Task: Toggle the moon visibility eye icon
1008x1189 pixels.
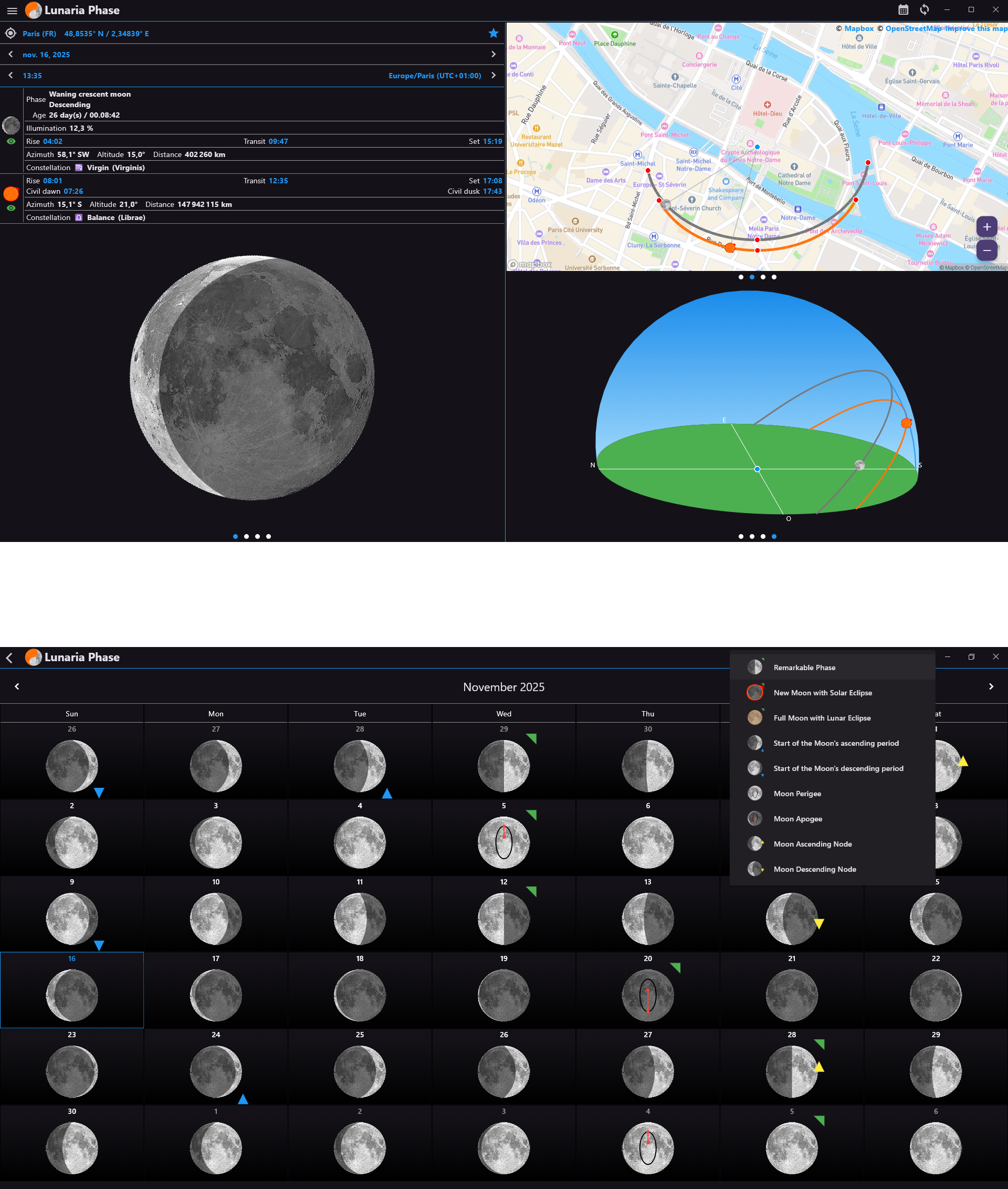Action: point(12,141)
